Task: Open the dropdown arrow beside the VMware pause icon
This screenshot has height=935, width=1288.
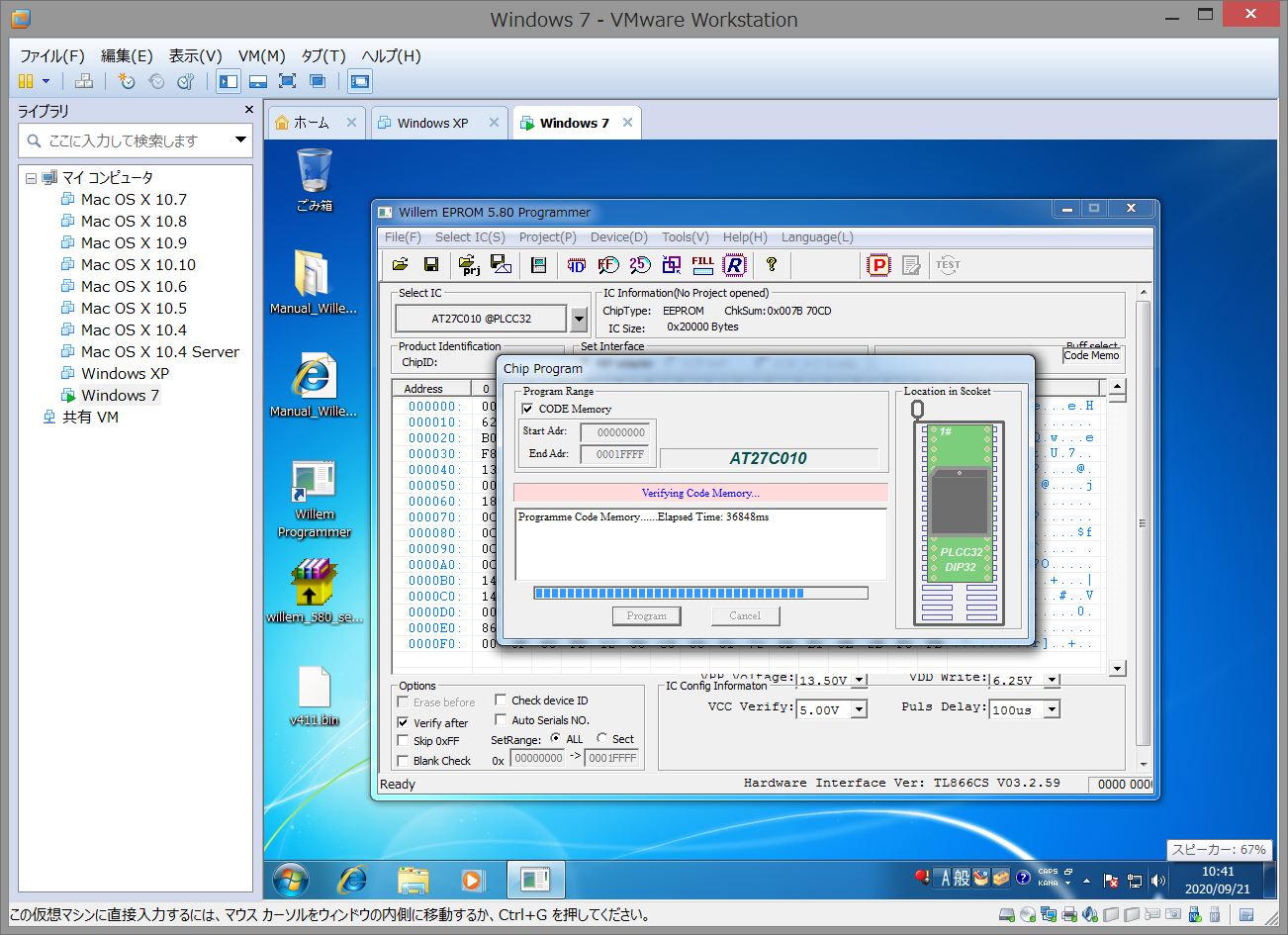Action: pyautogui.click(x=46, y=81)
